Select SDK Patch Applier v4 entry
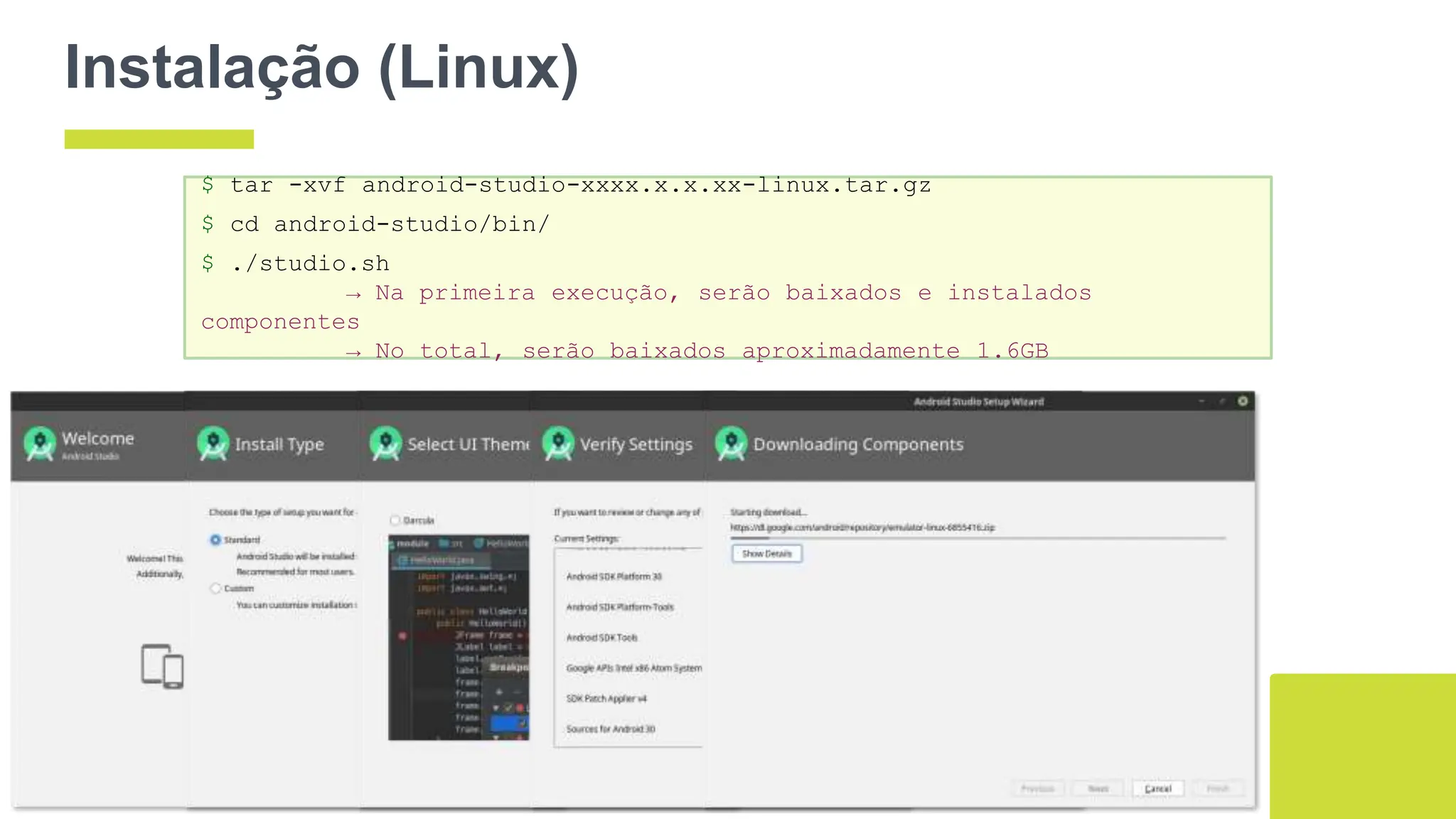The width and height of the screenshot is (1456, 819). coord(606,699)
